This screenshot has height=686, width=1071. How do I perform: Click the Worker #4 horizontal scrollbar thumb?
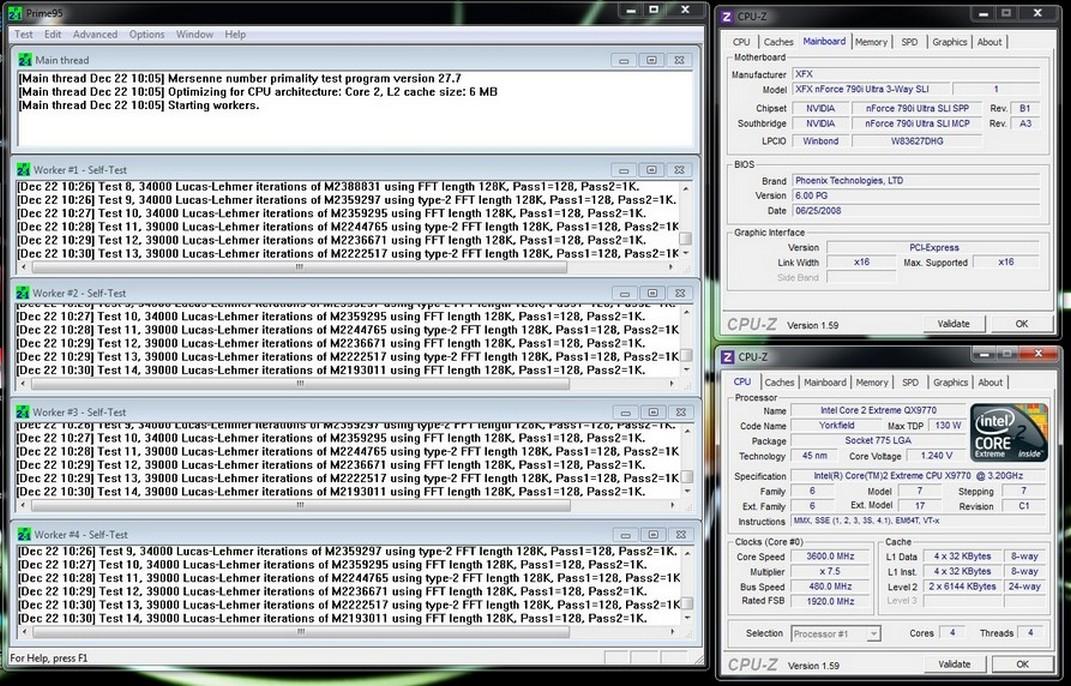(x=301, y=632)
